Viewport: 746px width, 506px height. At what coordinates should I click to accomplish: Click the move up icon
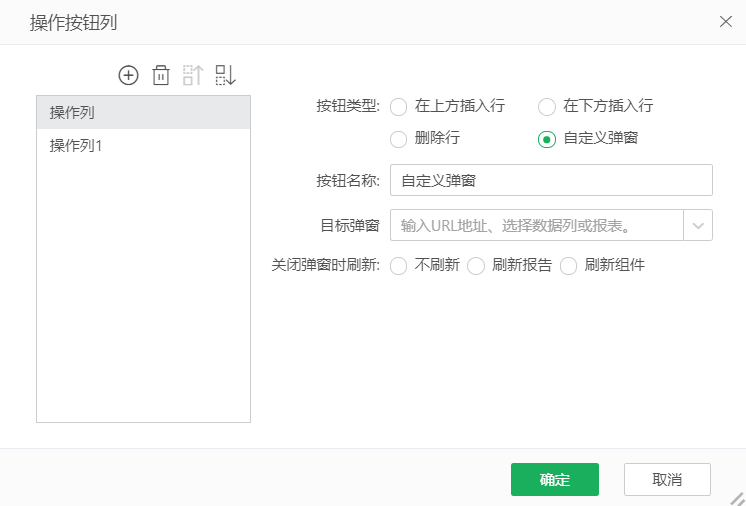coord(193,75)
